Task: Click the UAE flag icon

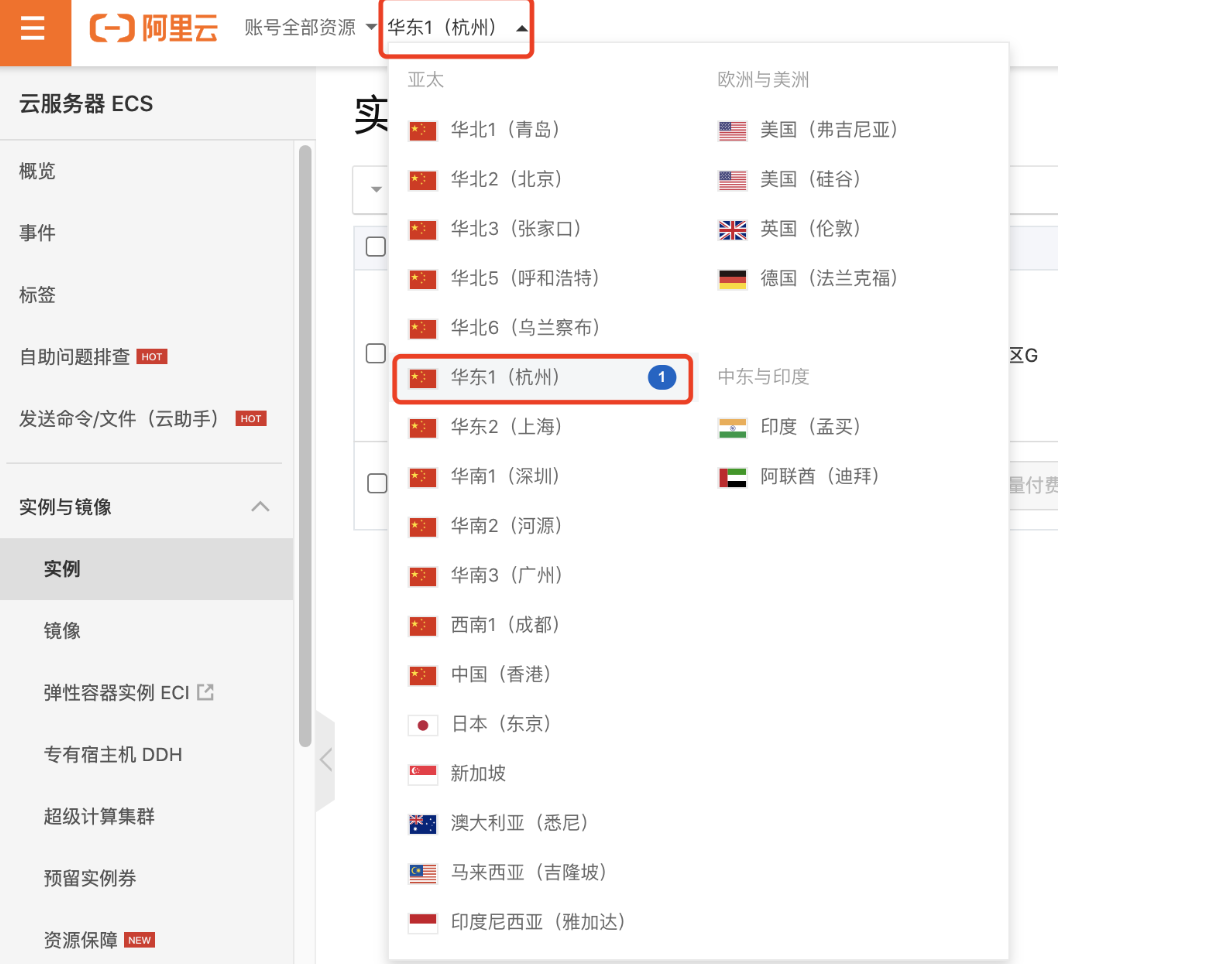Action: pyautogui.click(x=733, y=478)
